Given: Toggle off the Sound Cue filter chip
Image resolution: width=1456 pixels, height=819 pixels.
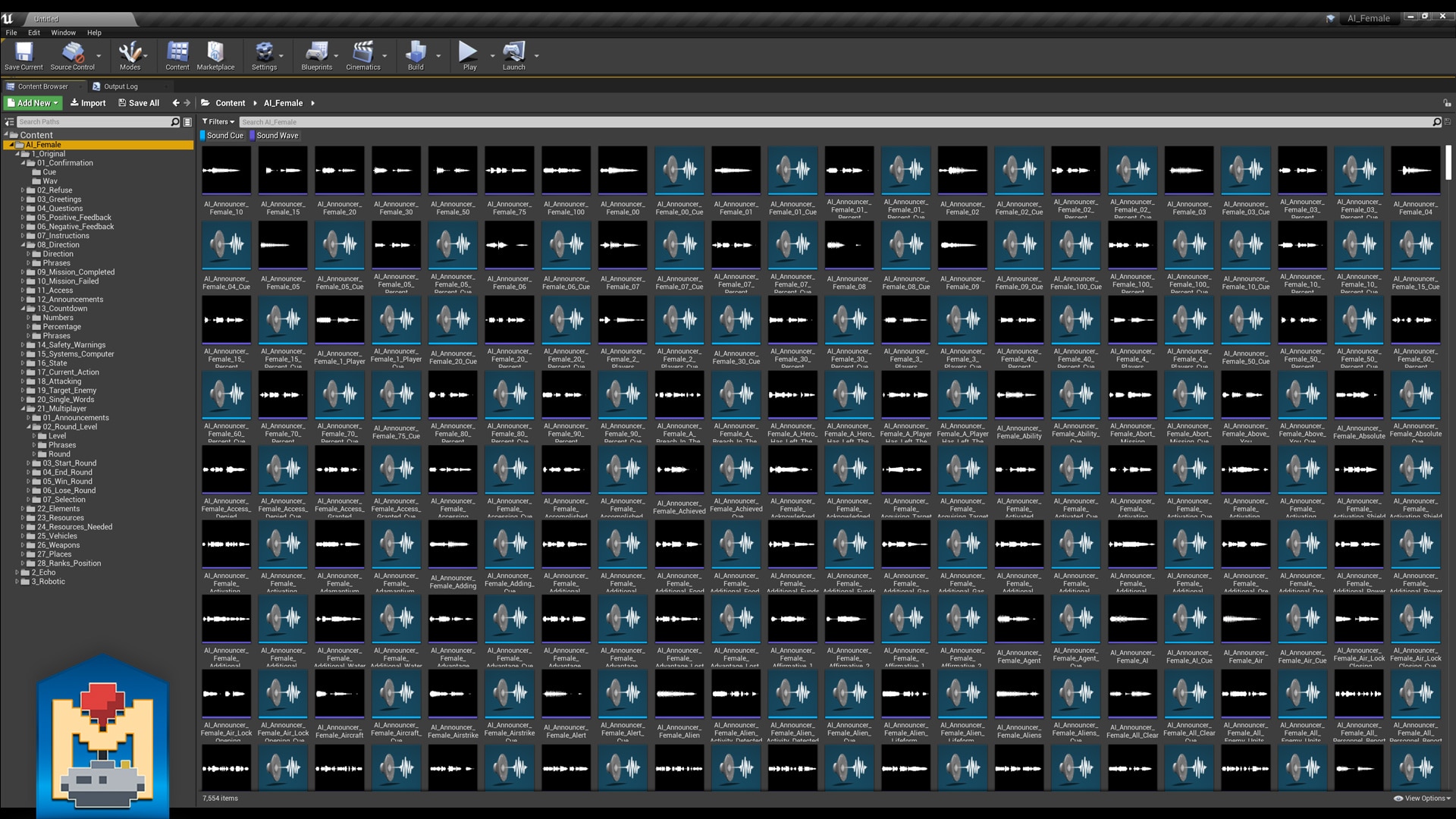Looking at the screenshot, I should (223, 135).
